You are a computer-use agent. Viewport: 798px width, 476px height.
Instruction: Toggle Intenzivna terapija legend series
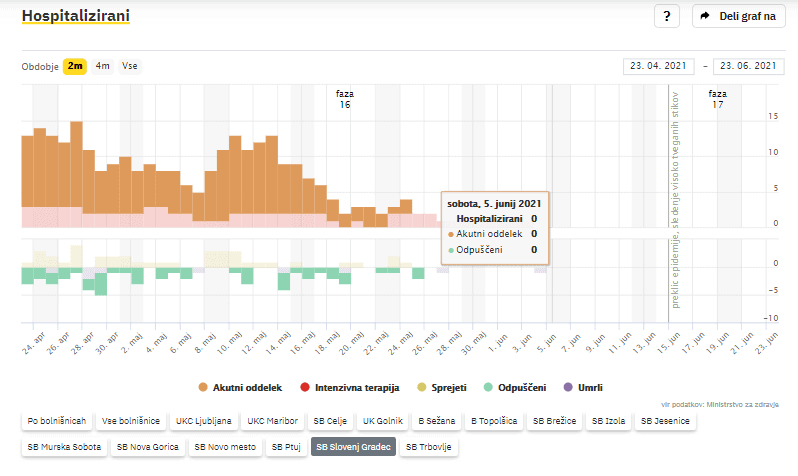pyautogui.click(x=349, y=387)
